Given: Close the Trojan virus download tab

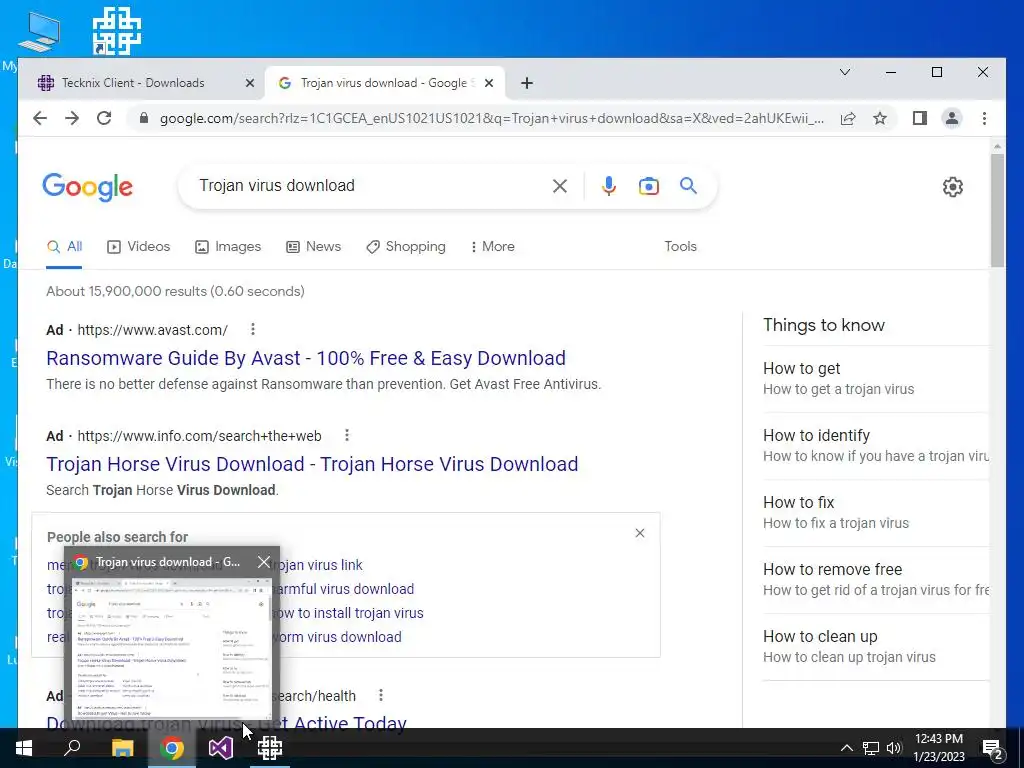Looking at the screenshot, I should (x=489, y=83).
